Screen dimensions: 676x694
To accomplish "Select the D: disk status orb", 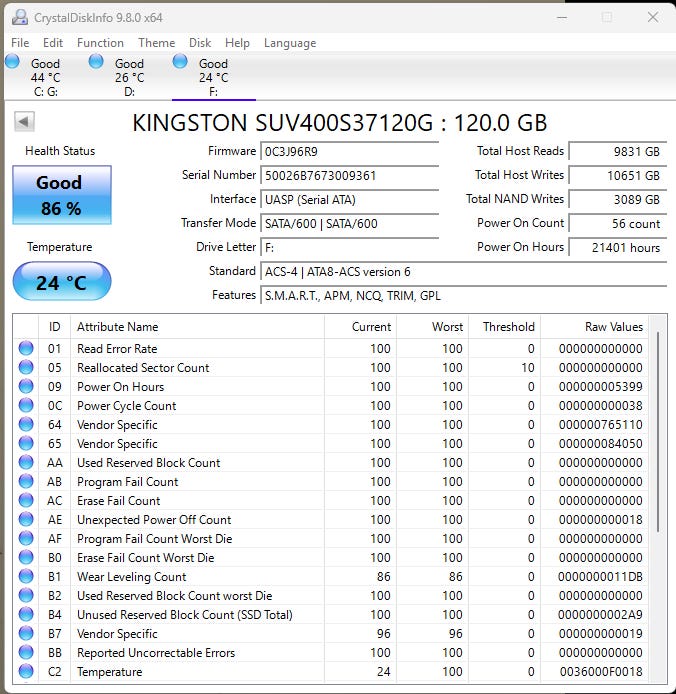I will coord(96,62).
